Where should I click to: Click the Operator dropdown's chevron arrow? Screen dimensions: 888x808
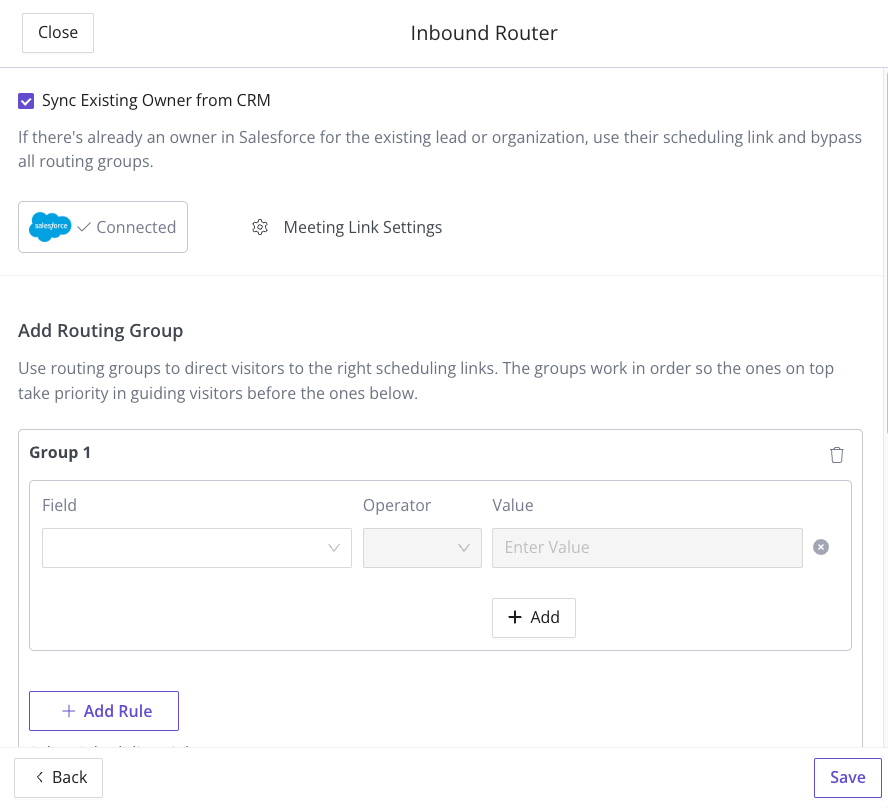463,548
